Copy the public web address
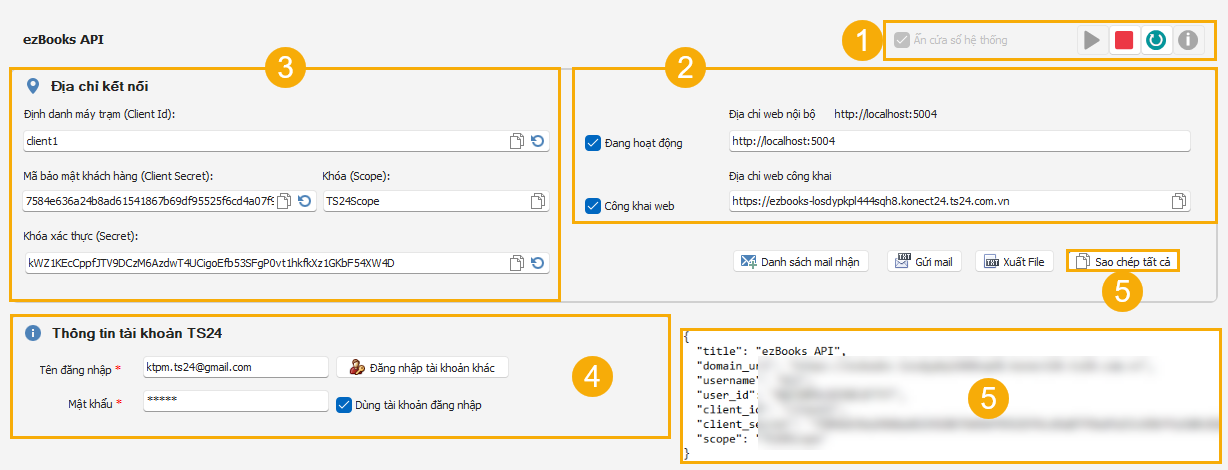1228x470 pixels. (x=1179, y=200)
